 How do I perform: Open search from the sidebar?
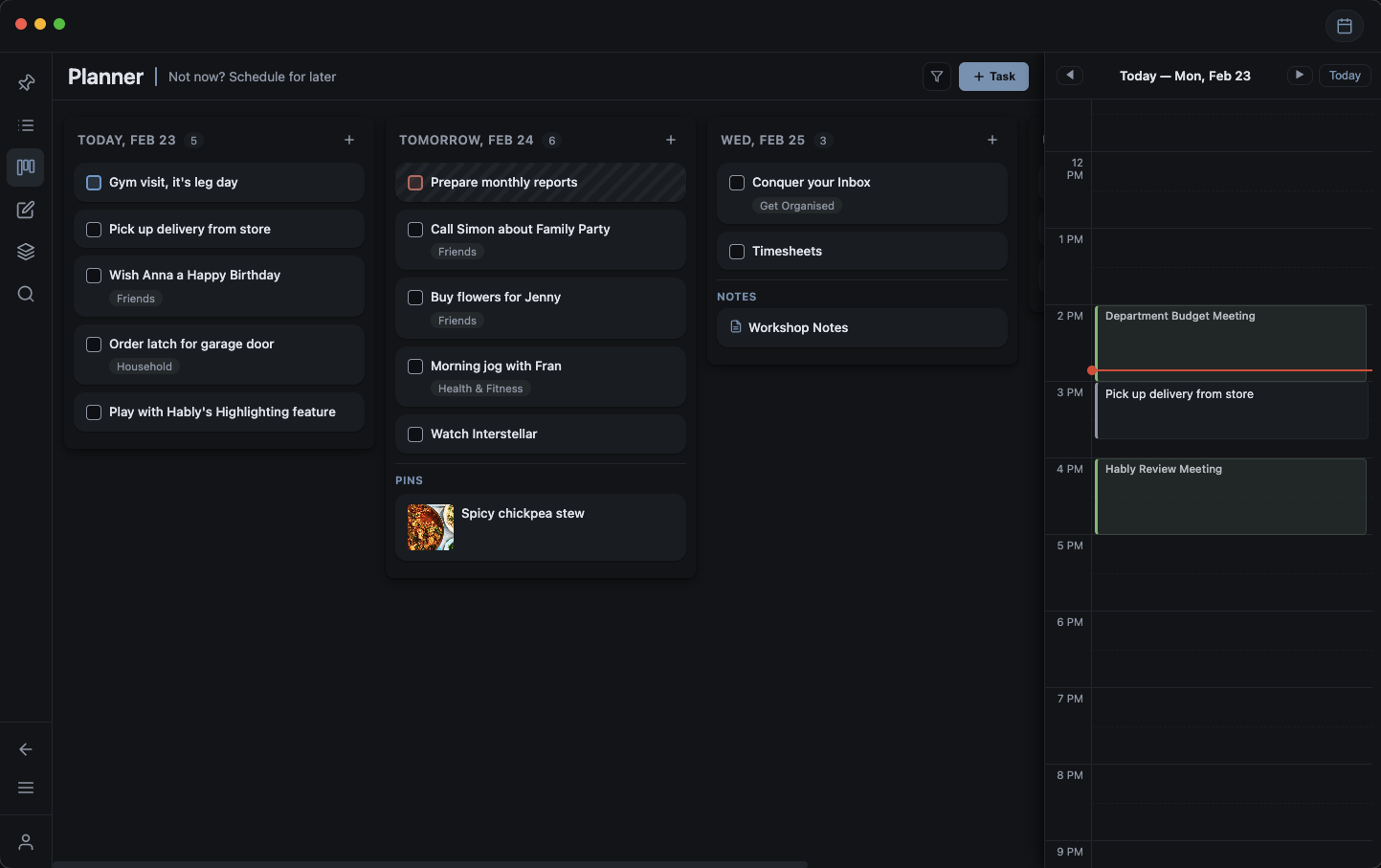(x=26, y=294)
